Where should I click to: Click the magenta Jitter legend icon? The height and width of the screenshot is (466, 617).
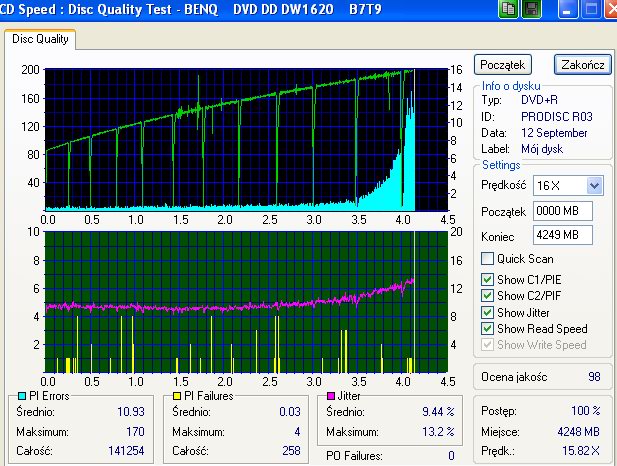pos(331,396)
